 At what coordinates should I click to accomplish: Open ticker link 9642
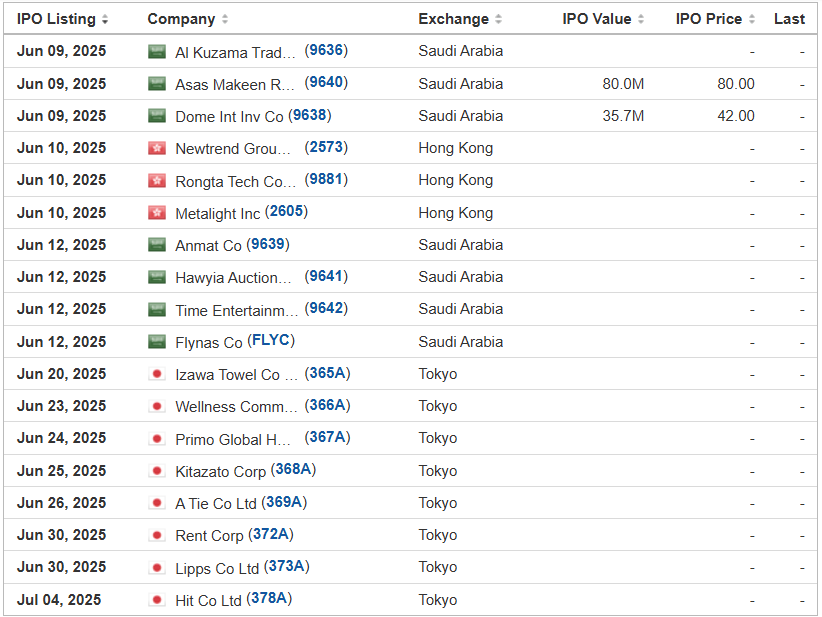click(326, 308)
